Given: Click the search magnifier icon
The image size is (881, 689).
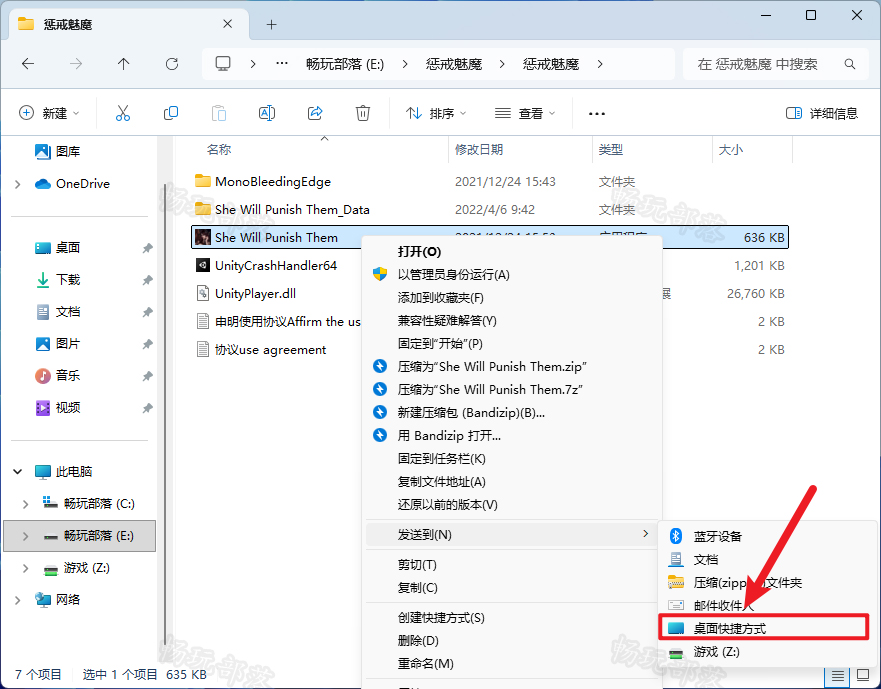Looking at the screenshot, I should [850, 64].
